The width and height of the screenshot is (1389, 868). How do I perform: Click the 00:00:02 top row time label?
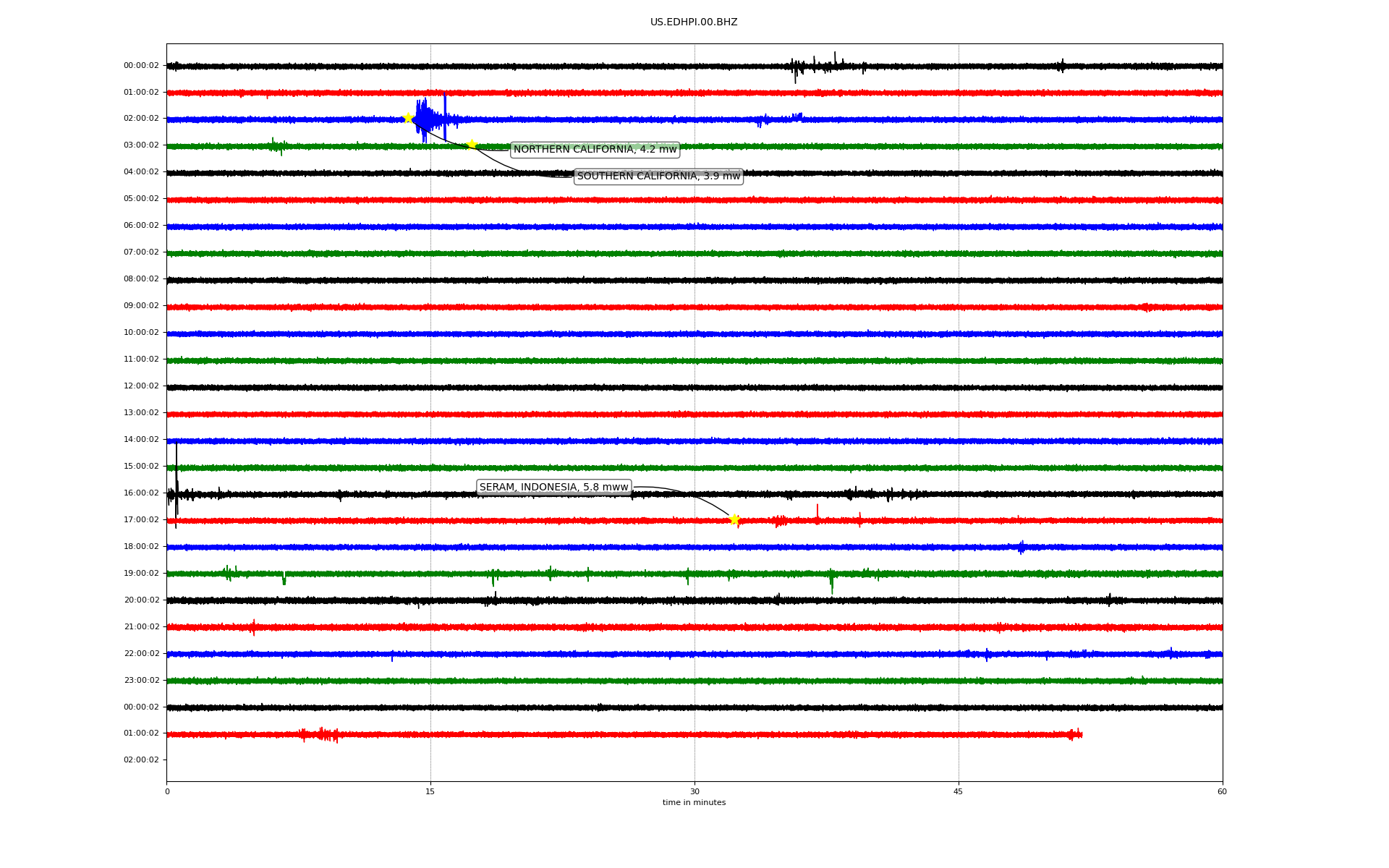coord(141,66)
